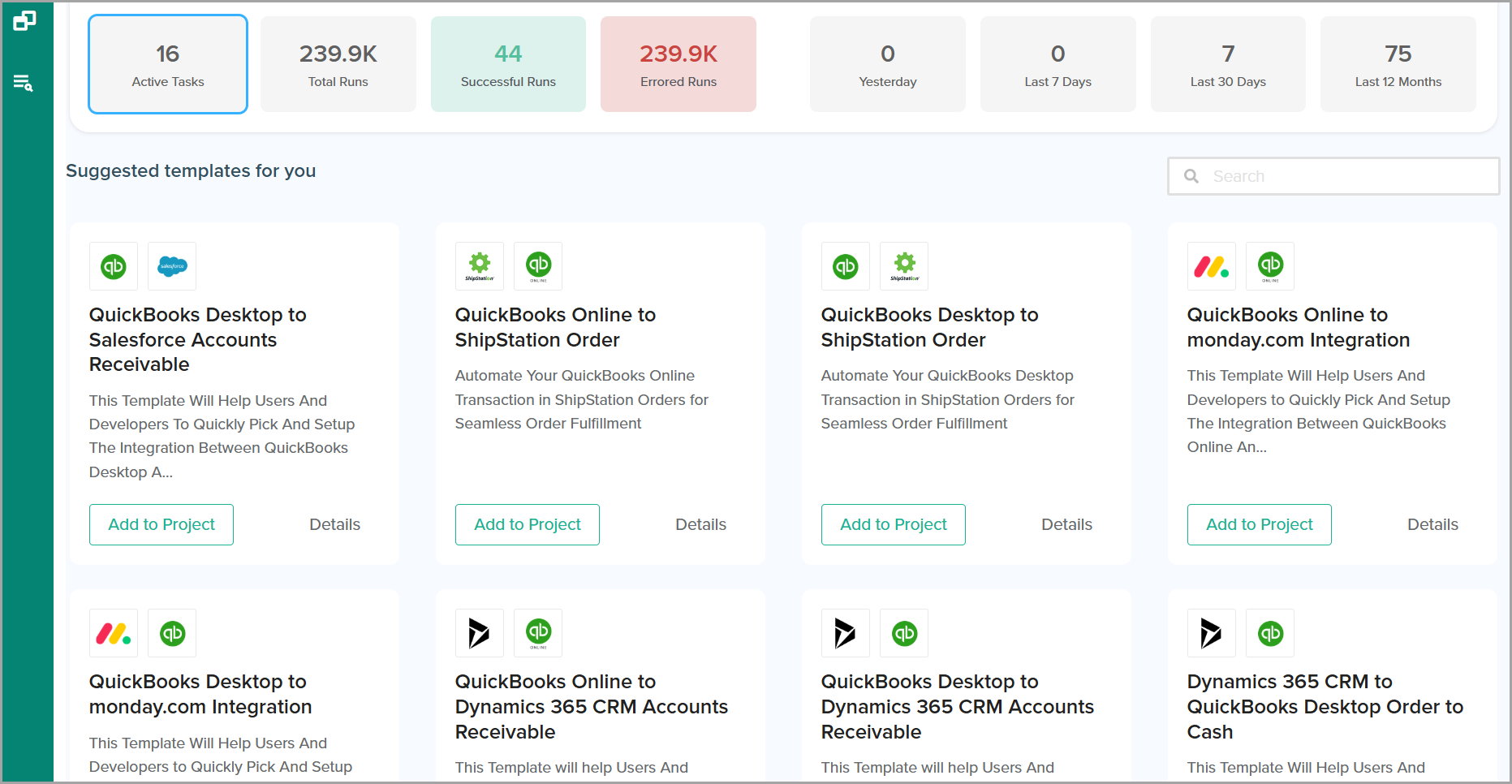Image resolution: width=1512 pixels, height=784 pixels.
Task: Click the magnifier icon in the search box
Action: 1191,176
